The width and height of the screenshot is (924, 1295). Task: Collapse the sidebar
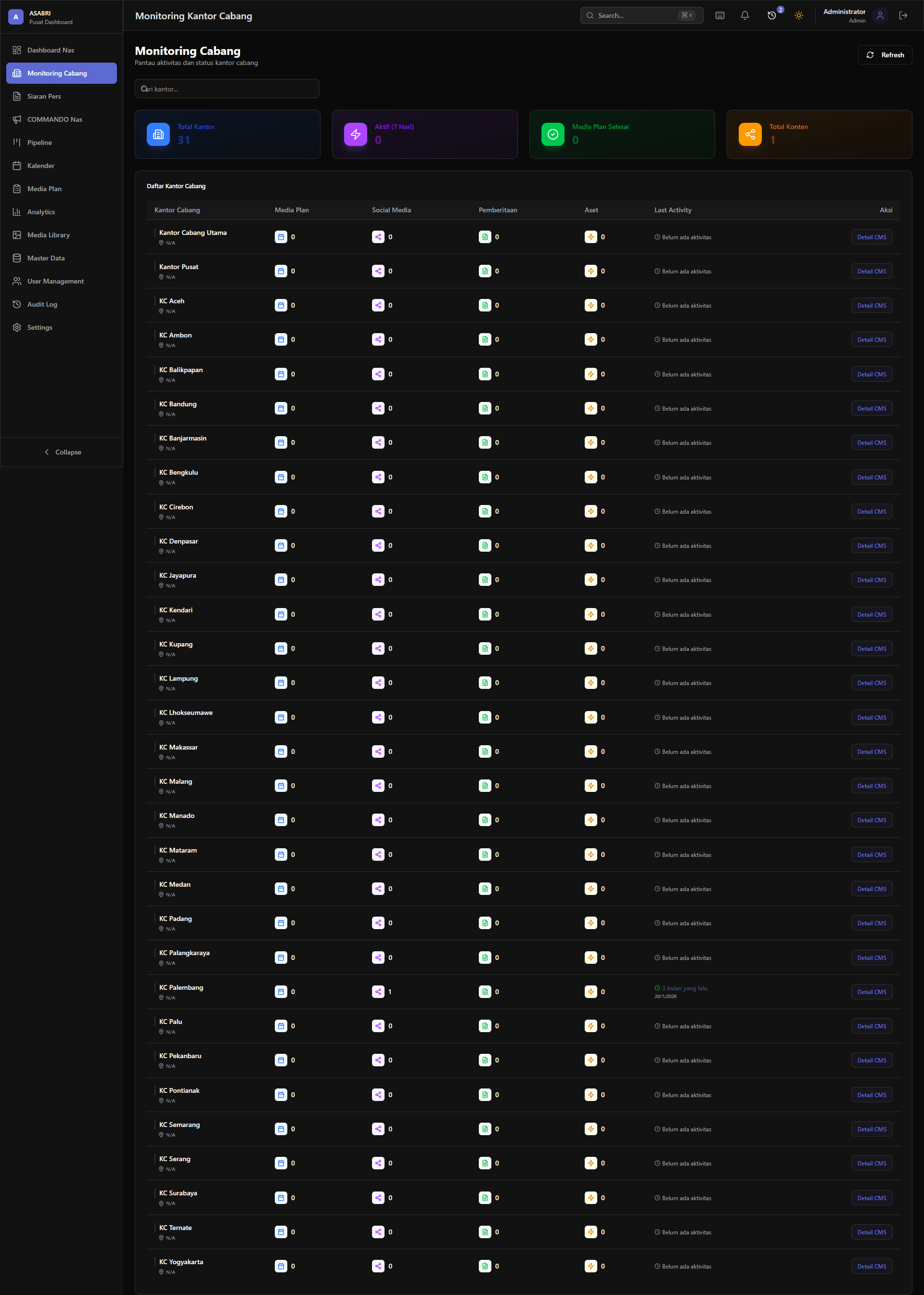[62, 452]
